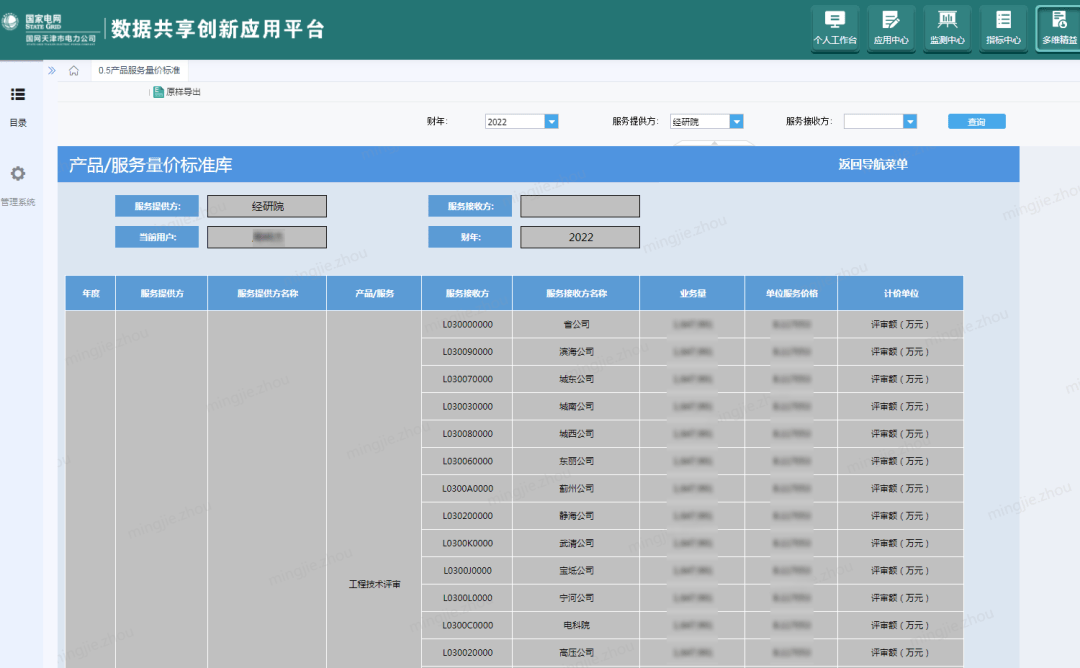Select the L0300K0000 receiver code cell

click(467, 543)
